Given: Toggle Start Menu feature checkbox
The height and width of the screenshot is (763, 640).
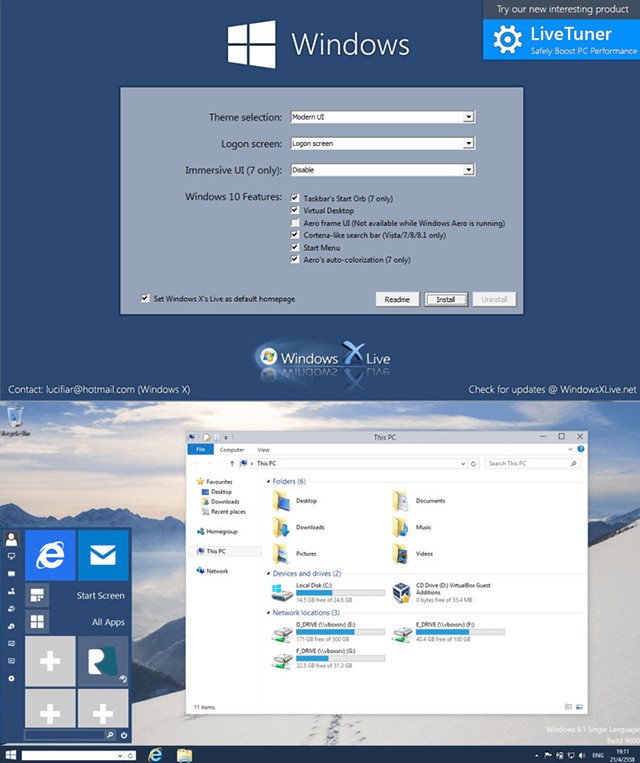Looking at the screenshot, I should click(x=294, y=247).
